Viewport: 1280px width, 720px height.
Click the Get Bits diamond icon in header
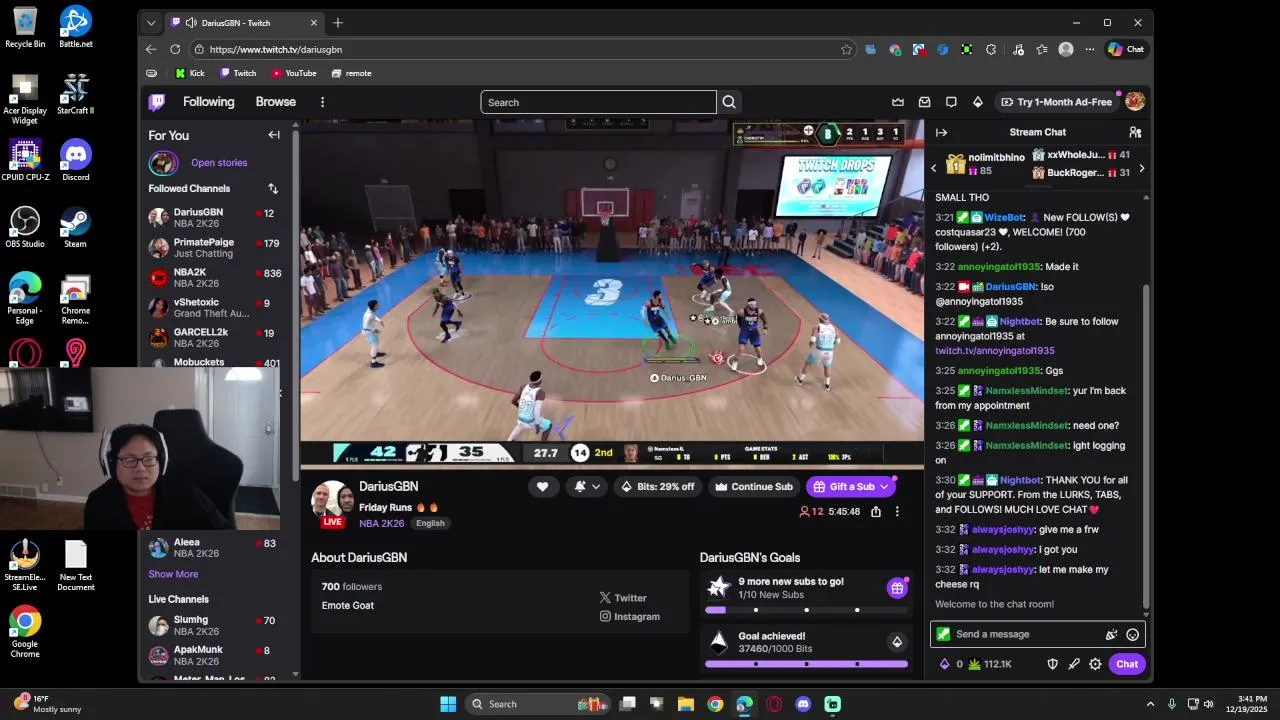point(978,102)
